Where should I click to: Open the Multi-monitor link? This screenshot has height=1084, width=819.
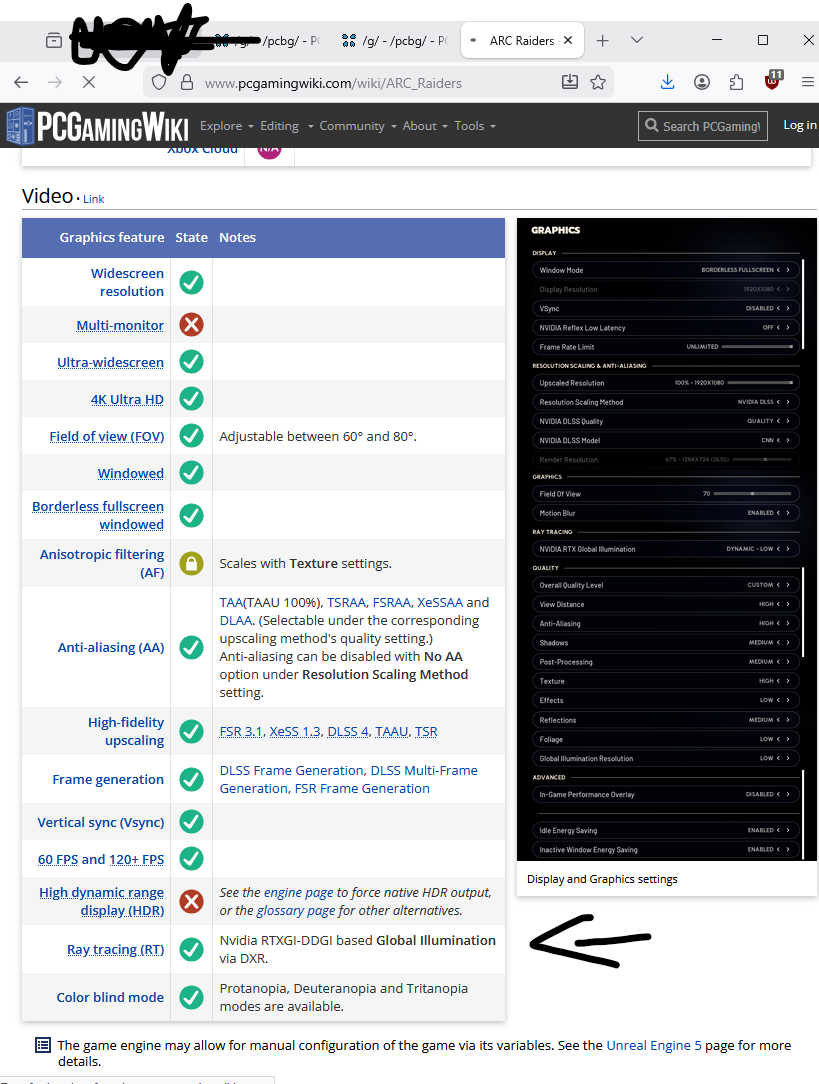point(120,325)
